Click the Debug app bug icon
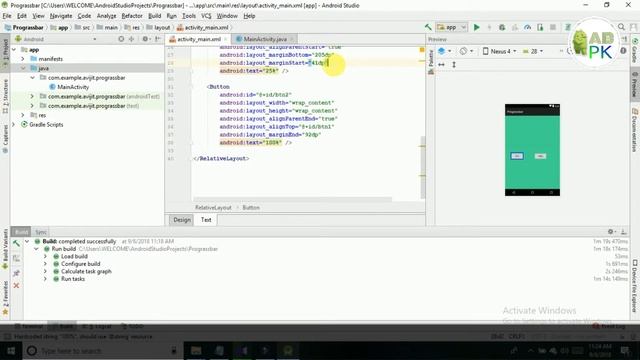The height and width of the screenshot is (360, 640). point(502,27)
